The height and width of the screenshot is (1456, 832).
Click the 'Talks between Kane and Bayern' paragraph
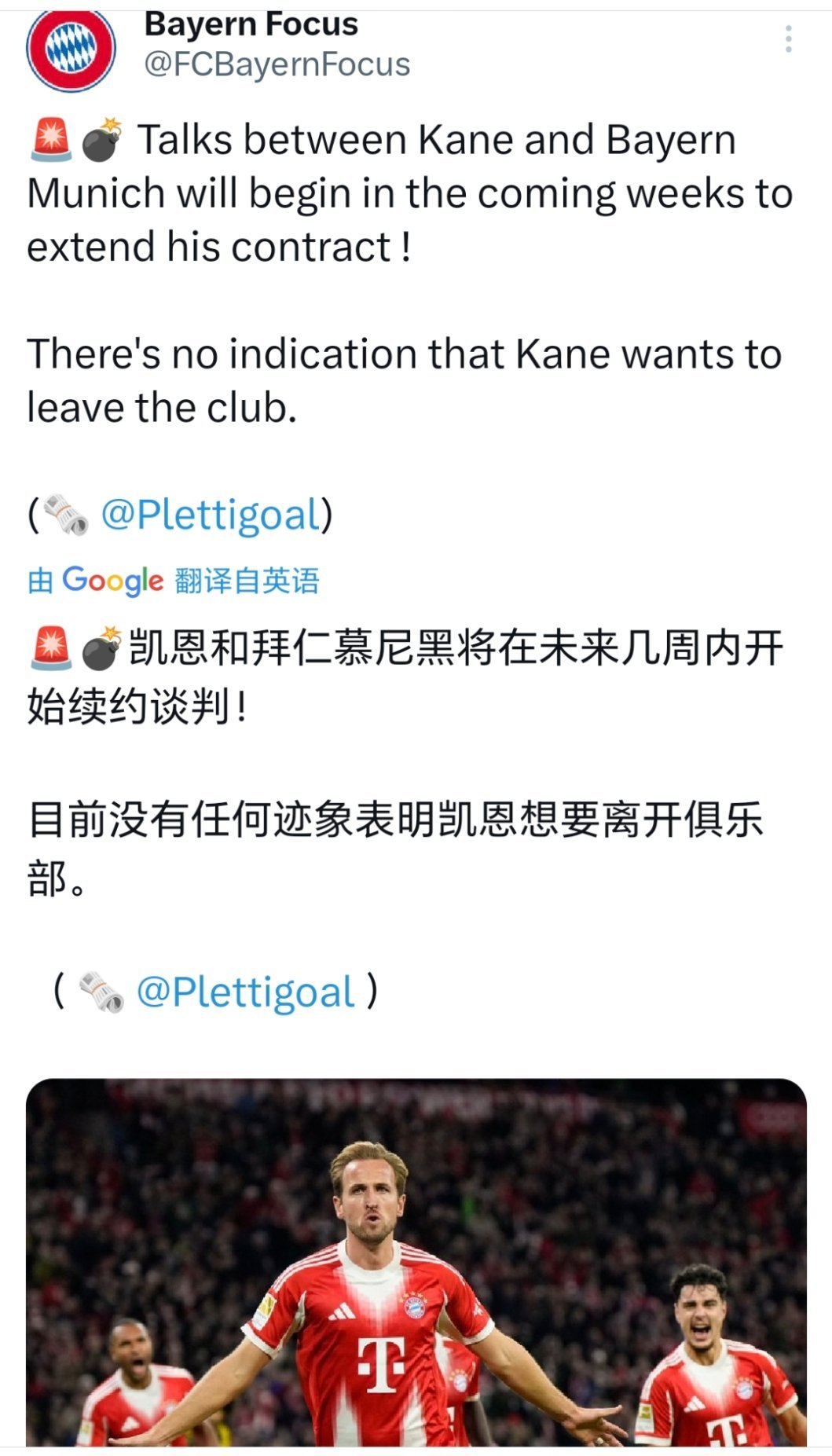409,193
